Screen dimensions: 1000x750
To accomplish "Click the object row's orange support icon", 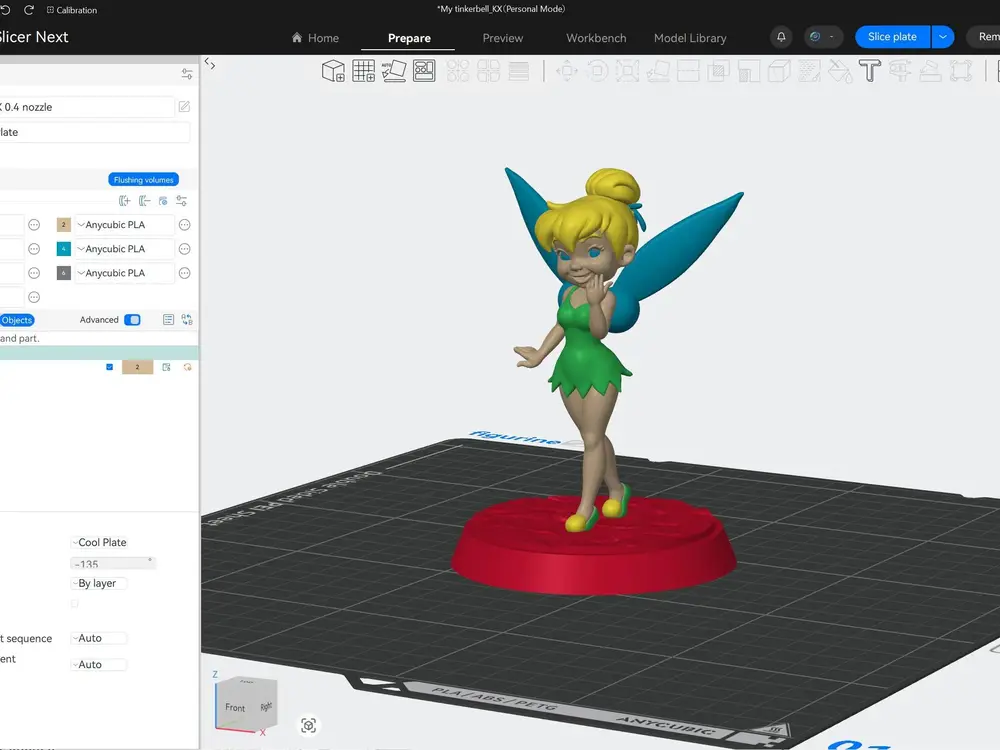I will 188,367.
